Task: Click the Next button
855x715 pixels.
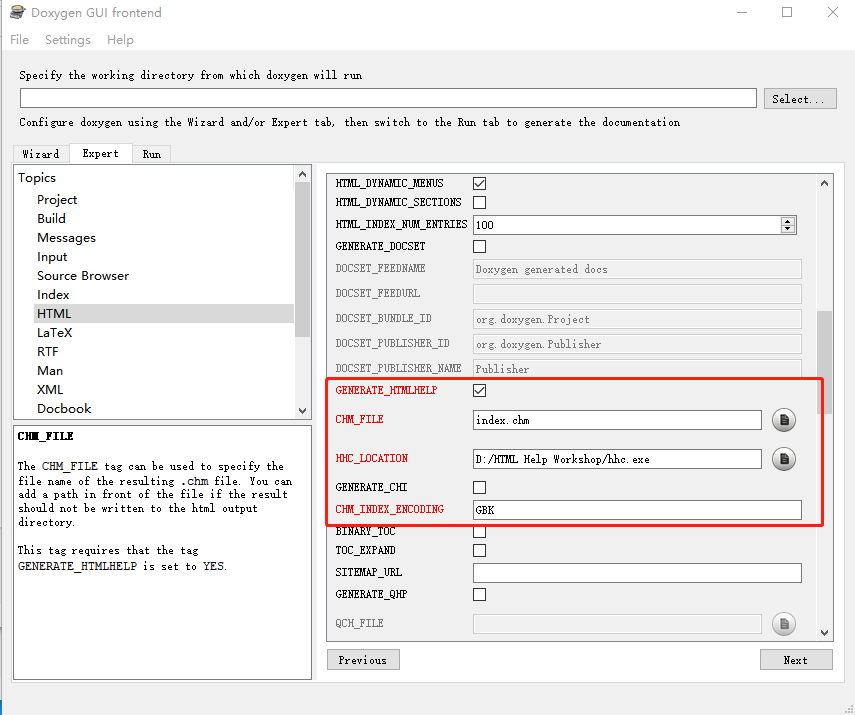Action: pyautogui.click(x=796, y=660)
